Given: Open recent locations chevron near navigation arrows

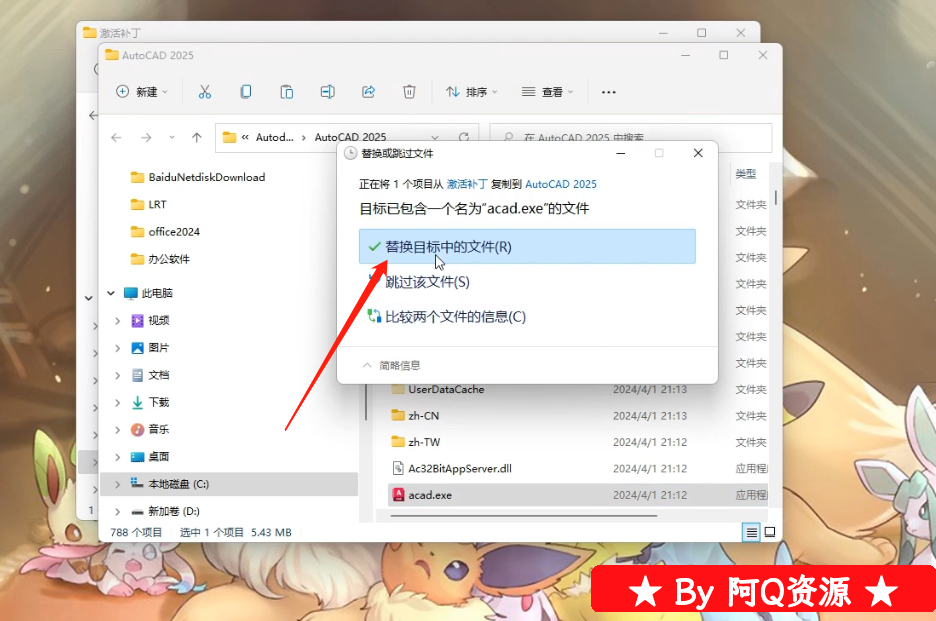Looking at the screenshot, I should tap(172, 137).
